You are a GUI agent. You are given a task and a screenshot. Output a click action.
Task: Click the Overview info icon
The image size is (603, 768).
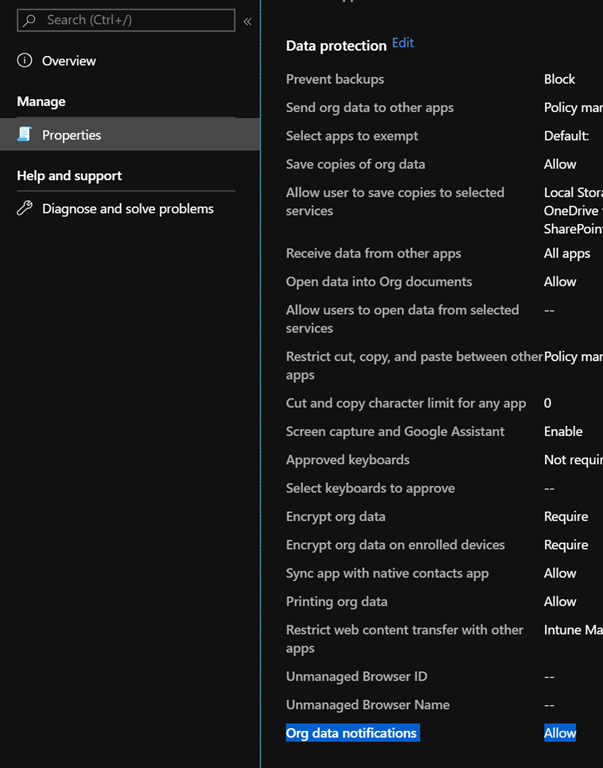tap(25, 61)
